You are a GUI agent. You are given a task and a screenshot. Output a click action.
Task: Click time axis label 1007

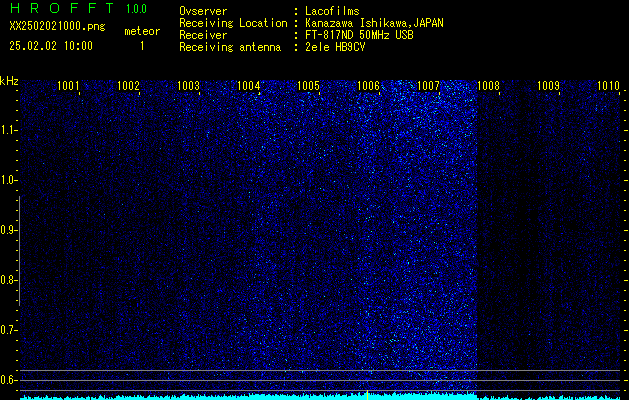pos(428,85)
